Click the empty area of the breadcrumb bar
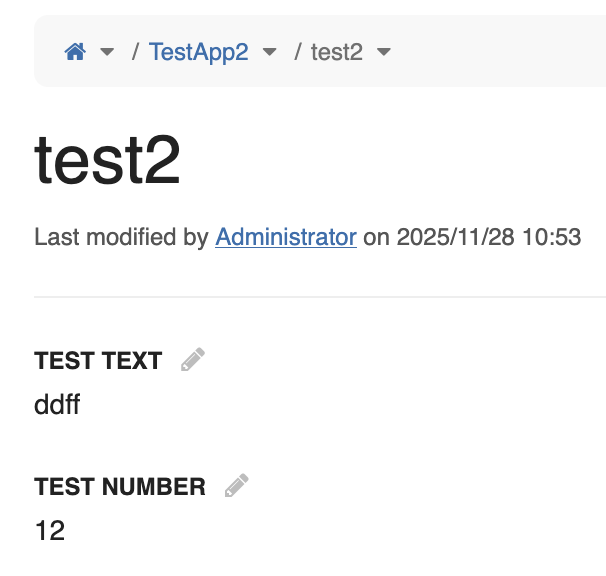 point(500,52)
